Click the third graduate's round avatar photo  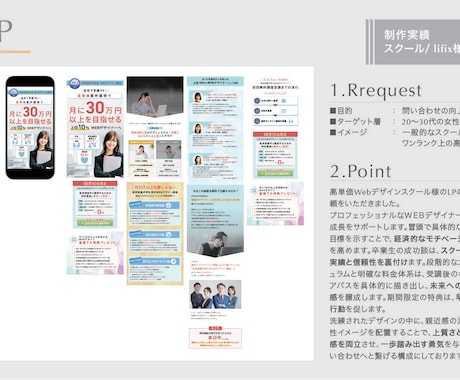tap(198, 160)
